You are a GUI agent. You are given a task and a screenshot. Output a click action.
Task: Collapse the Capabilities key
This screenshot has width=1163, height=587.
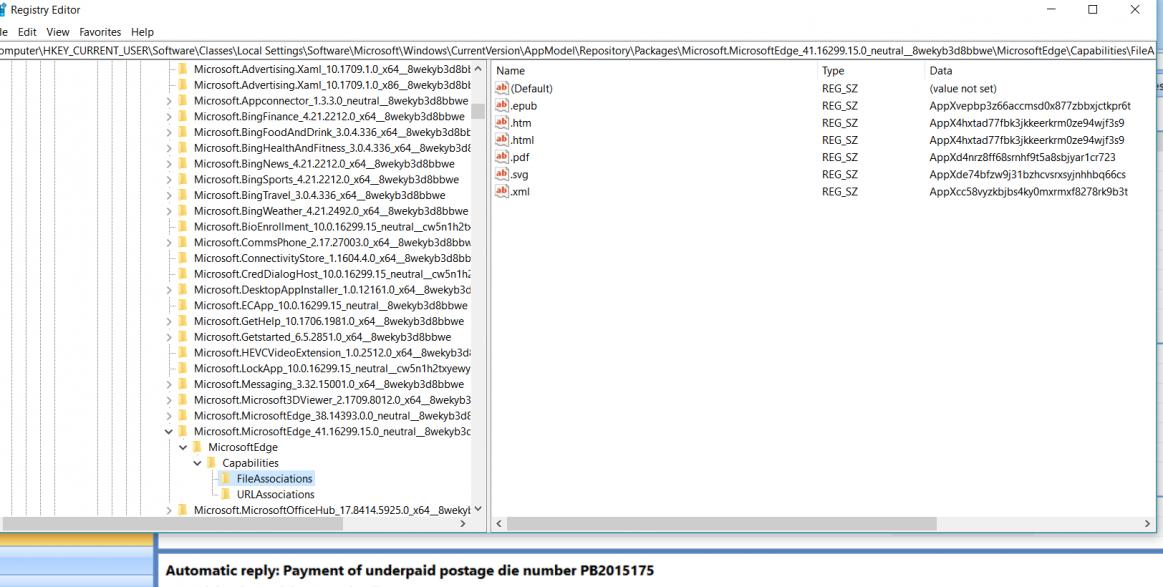[197, 463]
